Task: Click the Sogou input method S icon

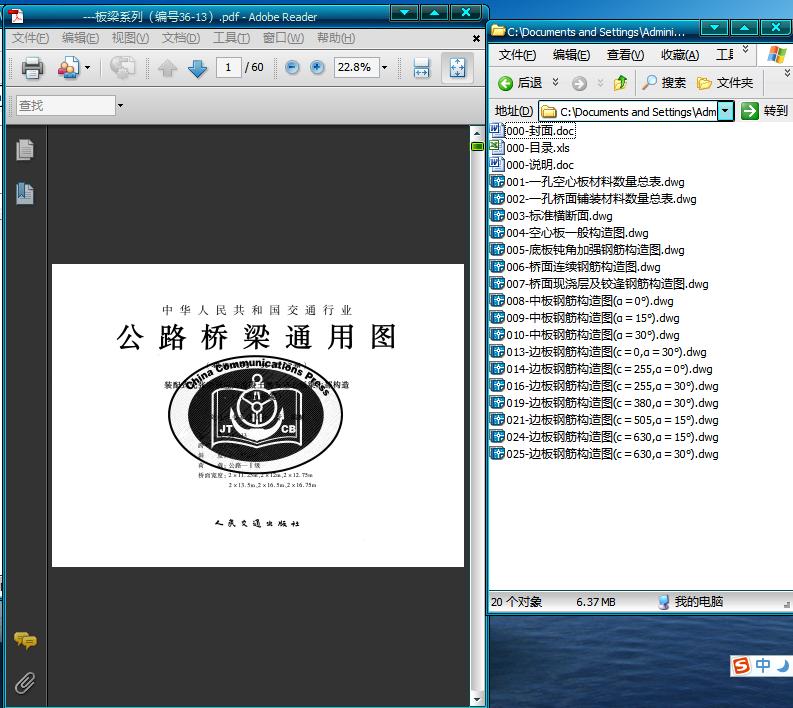Action: coord(741,666)
